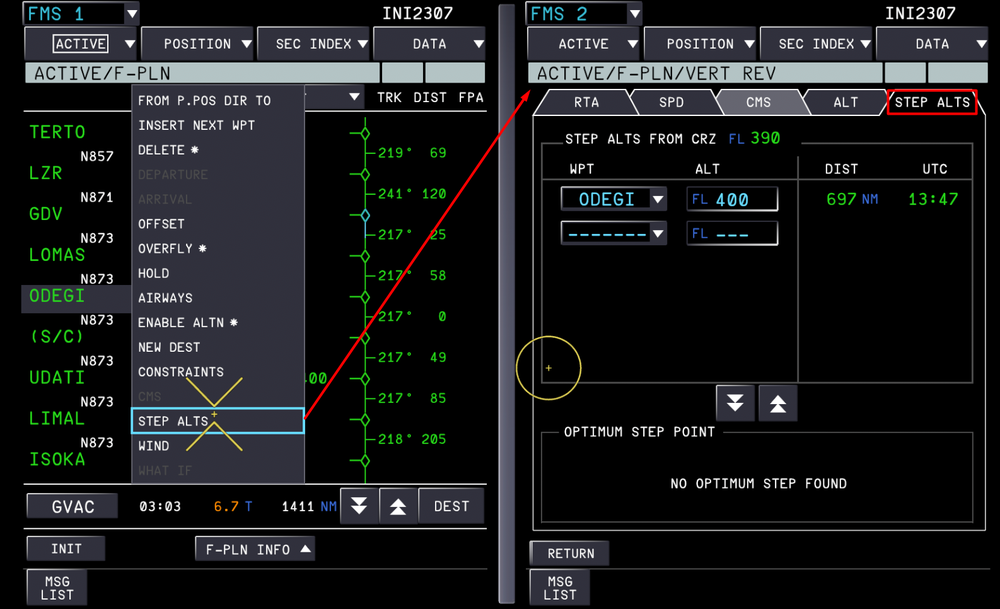Click the DEST button
The image size is (1000, 609).
point(451,506)
